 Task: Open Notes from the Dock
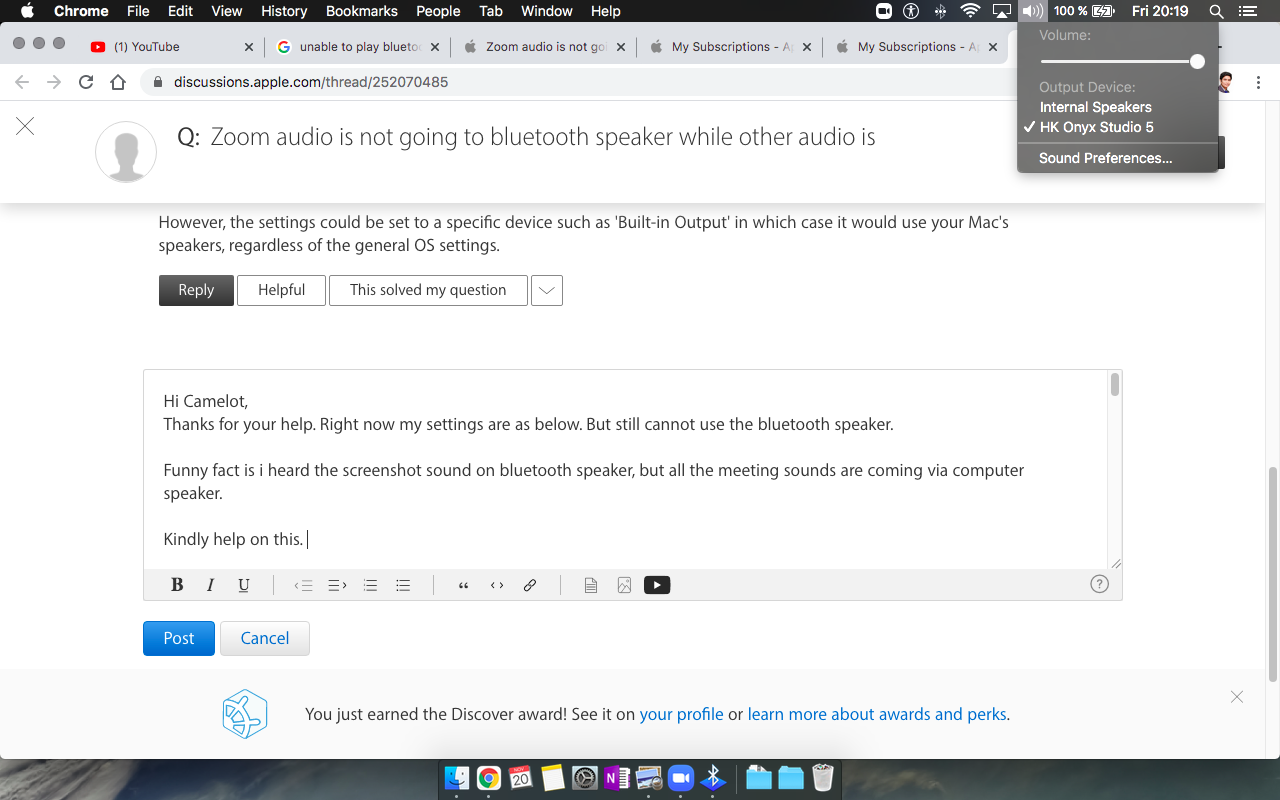(x=553, y=778)
